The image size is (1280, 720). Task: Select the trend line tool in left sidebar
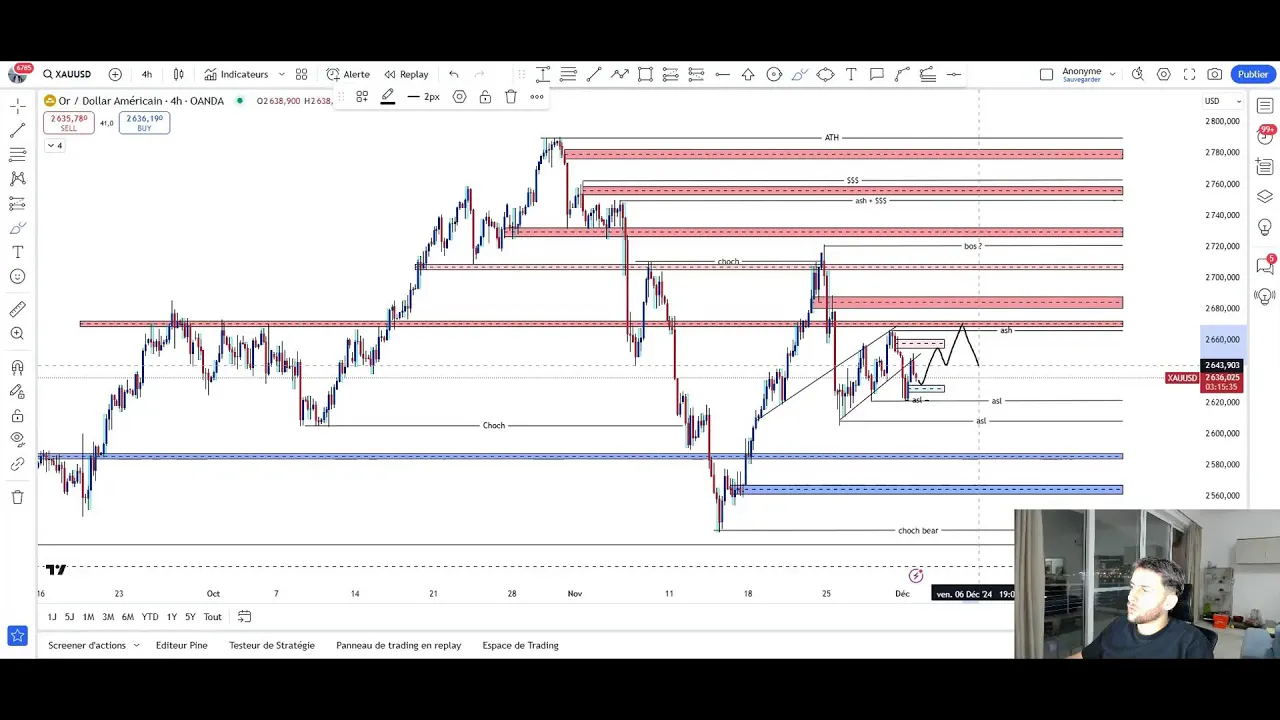[17, 130]
